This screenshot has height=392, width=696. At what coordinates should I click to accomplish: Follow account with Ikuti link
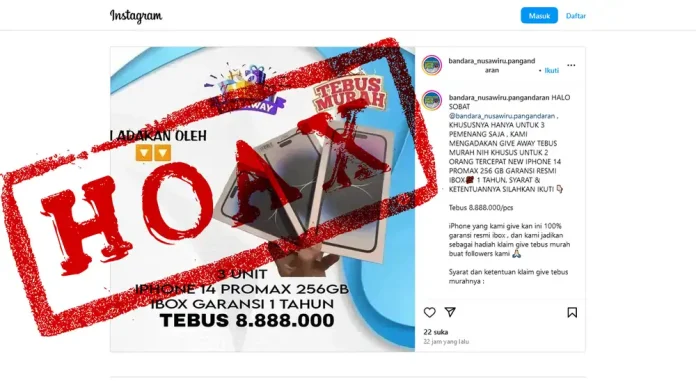[x=551, y=70]
